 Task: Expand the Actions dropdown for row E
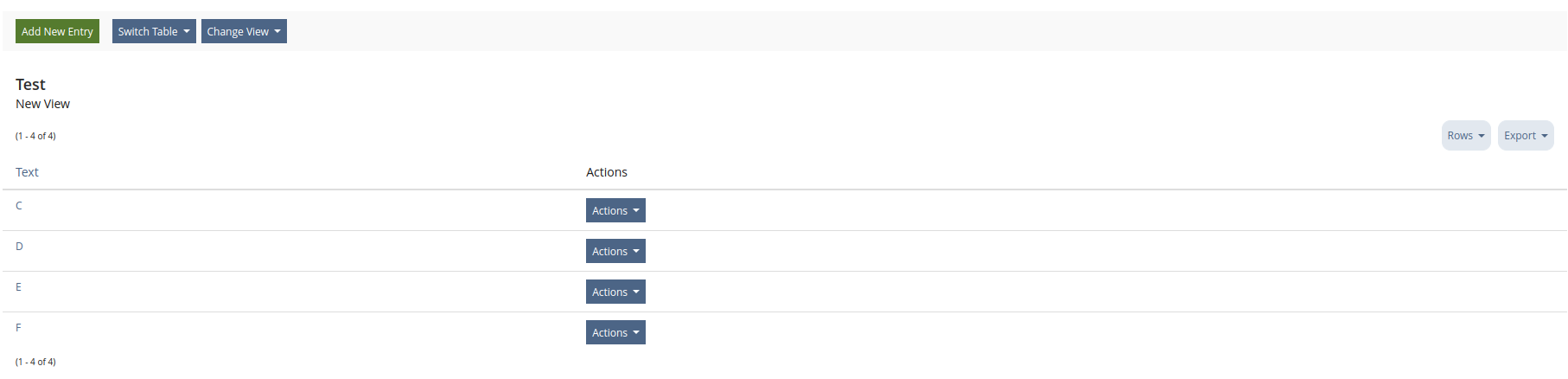[615, 292]
